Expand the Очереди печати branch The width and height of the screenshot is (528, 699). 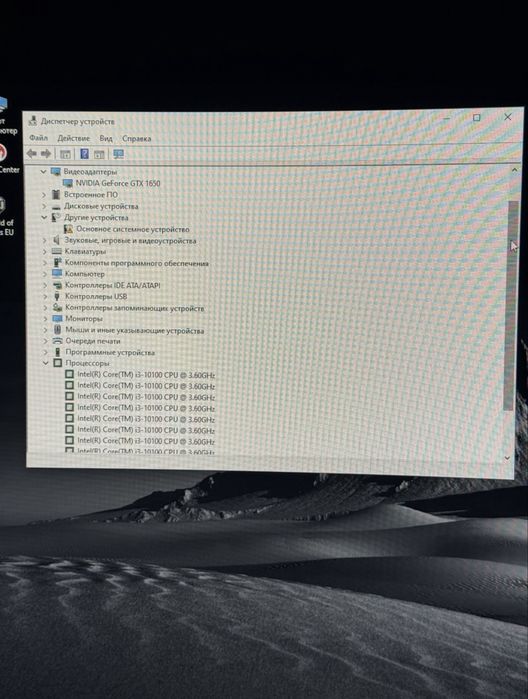45,341
